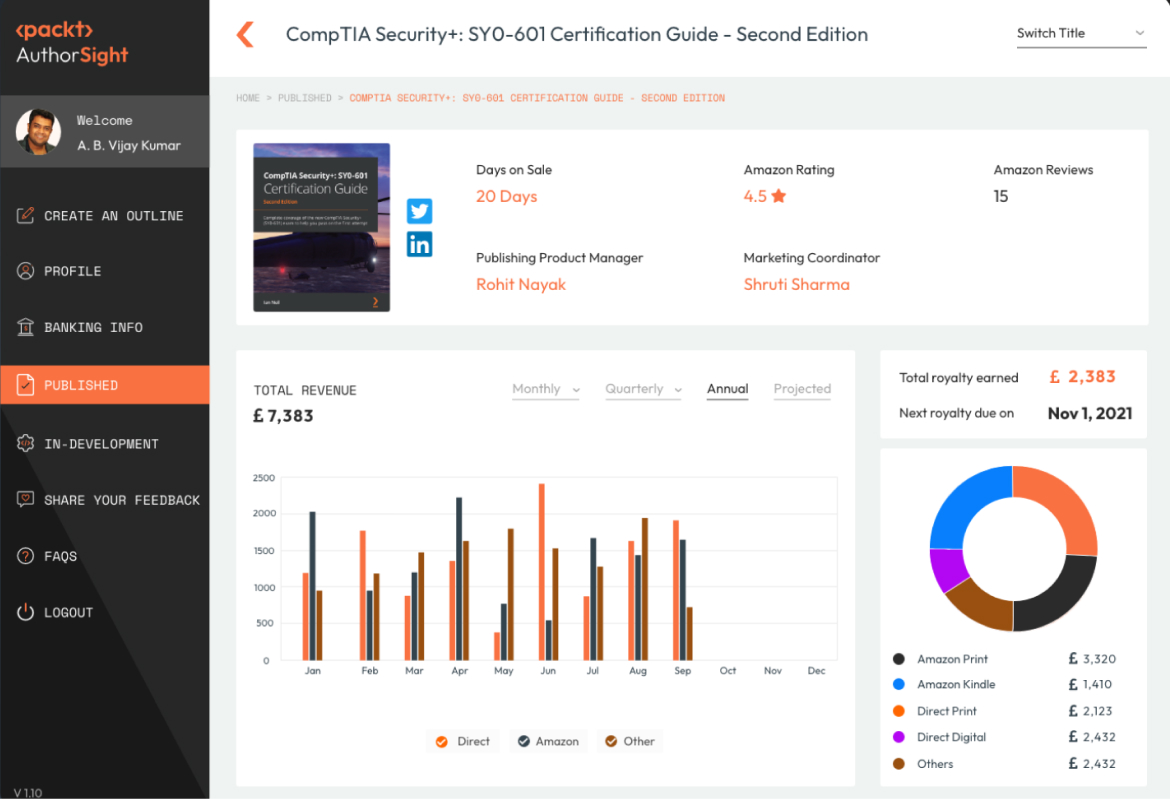The image size is (1170, 799).
Task: Click the orange back arrow icon
Action: point(245,35)
